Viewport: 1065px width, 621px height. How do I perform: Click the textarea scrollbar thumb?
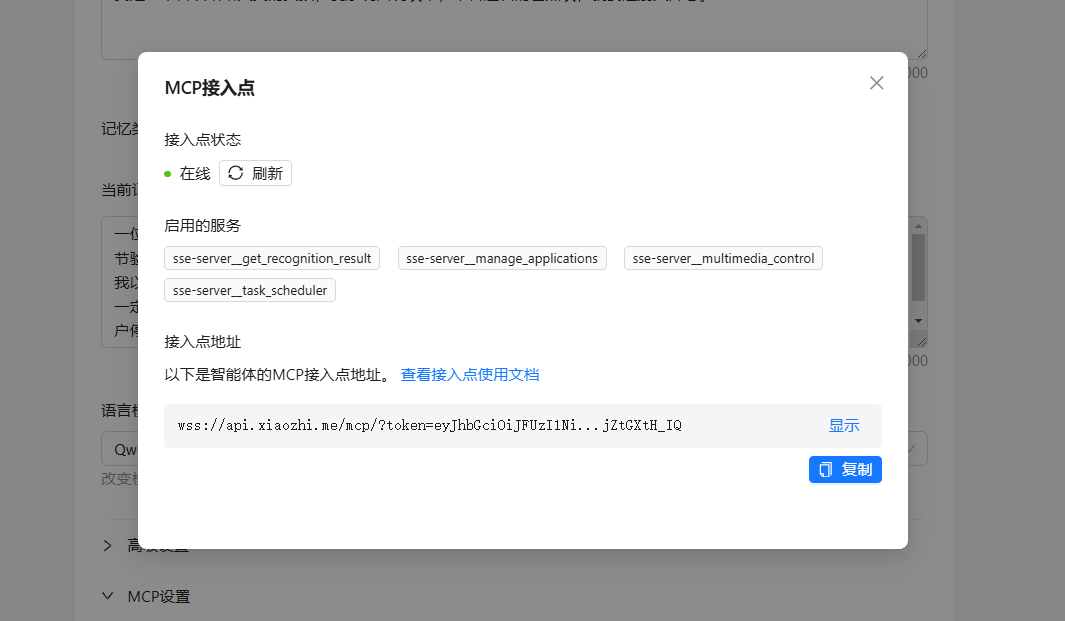click(x=918, y=266)
